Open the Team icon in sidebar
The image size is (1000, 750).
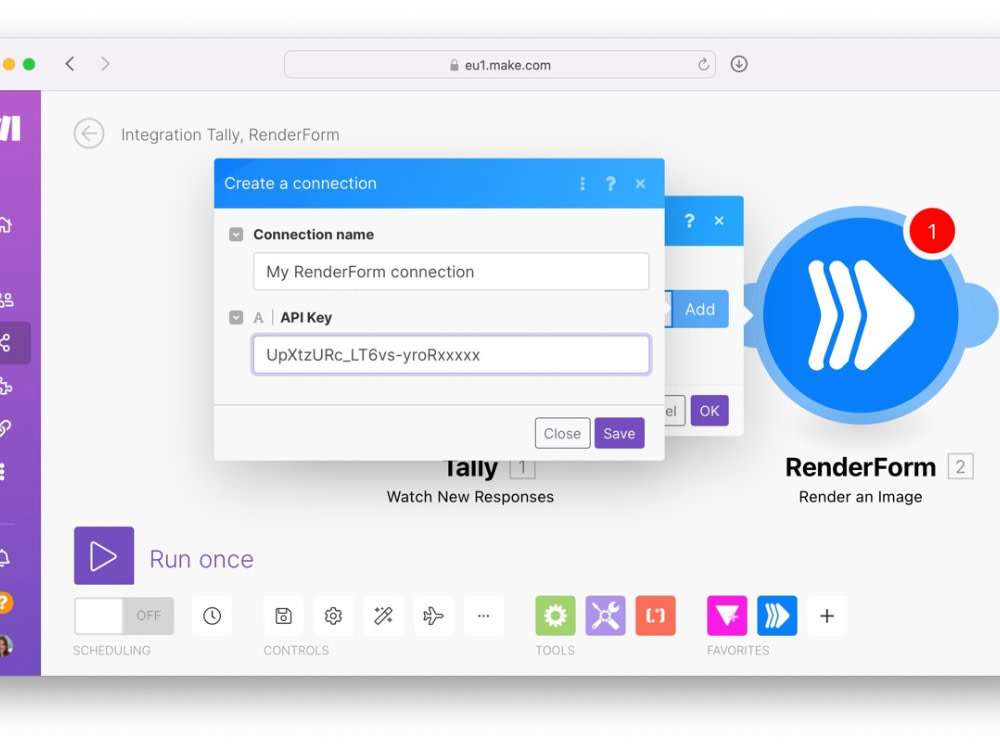[x=6, y=299]
